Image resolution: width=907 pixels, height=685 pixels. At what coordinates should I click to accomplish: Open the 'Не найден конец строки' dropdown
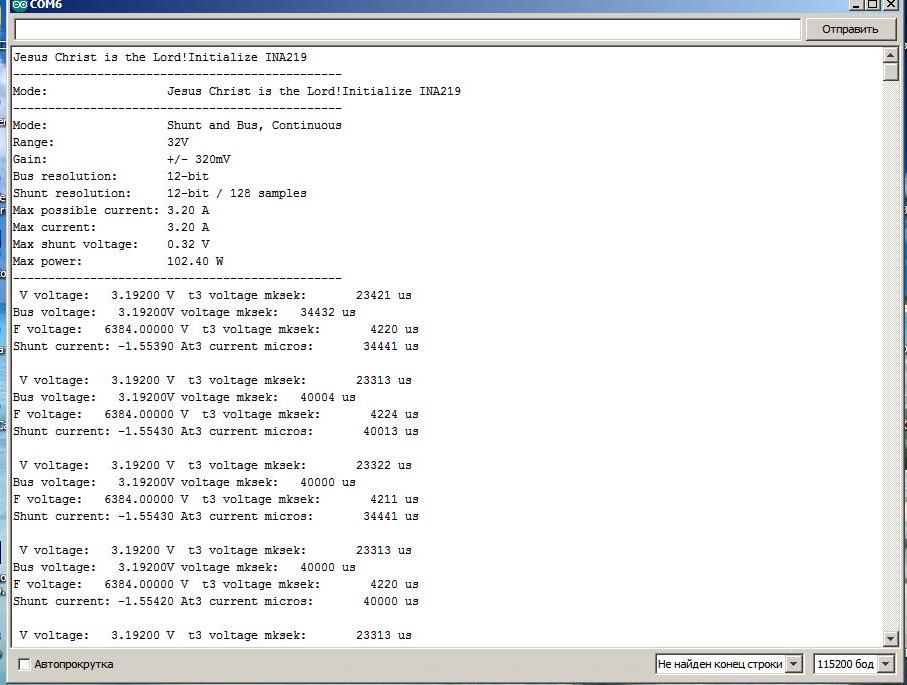tap(720, 664)
